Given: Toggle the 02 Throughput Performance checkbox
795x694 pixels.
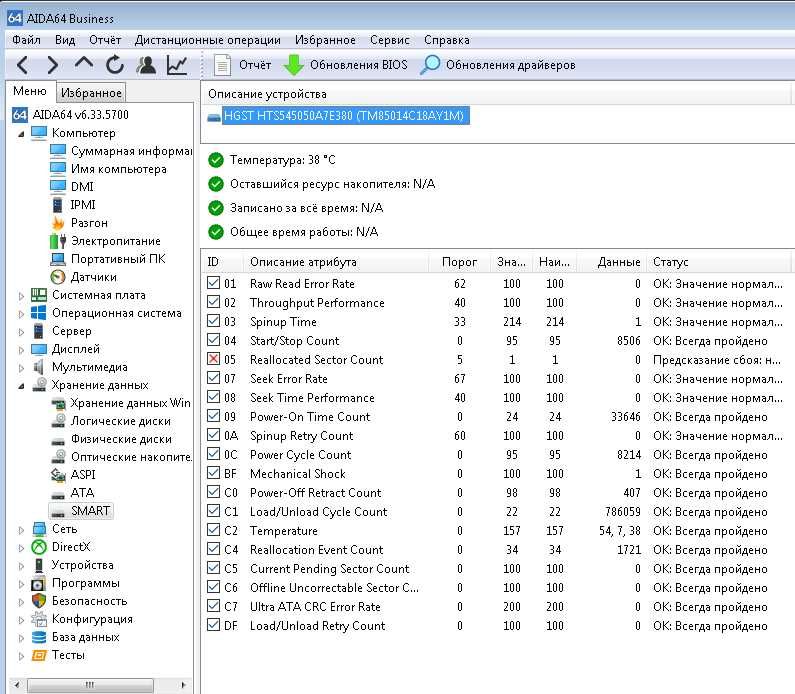Looking at the screenshot, I should pos(213,302).
